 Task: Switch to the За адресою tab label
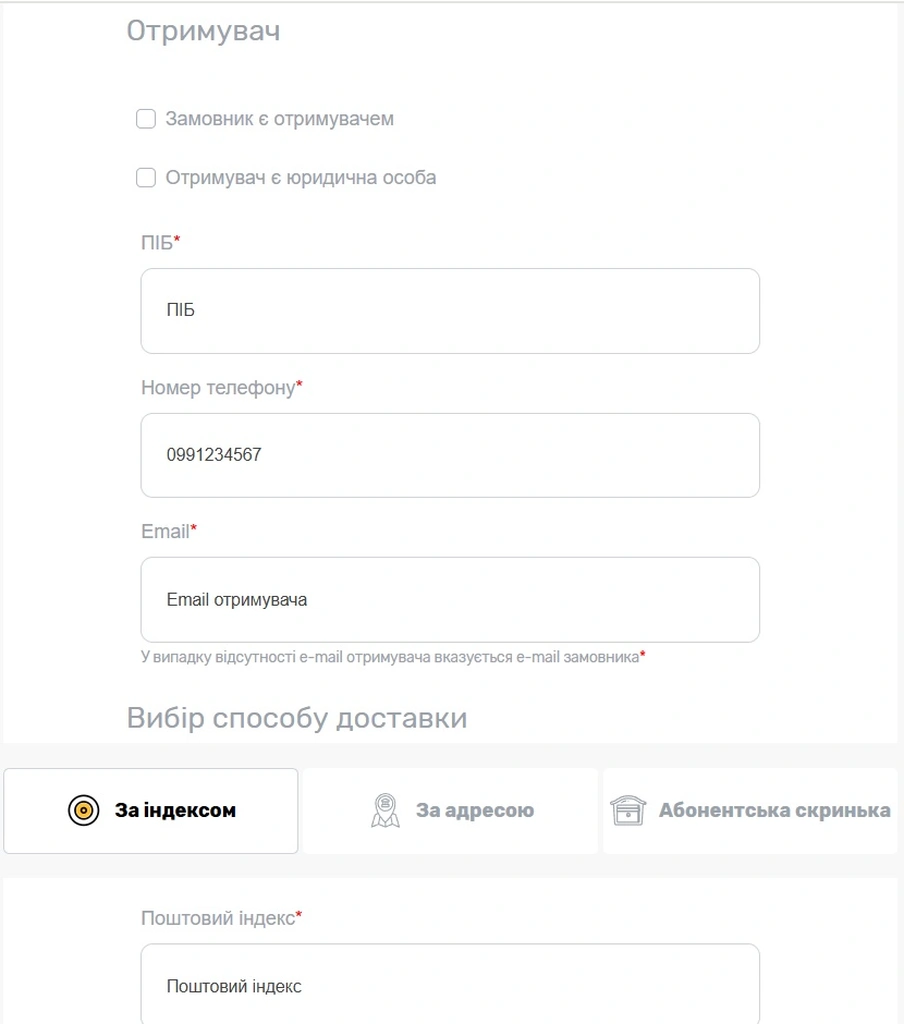474,810
